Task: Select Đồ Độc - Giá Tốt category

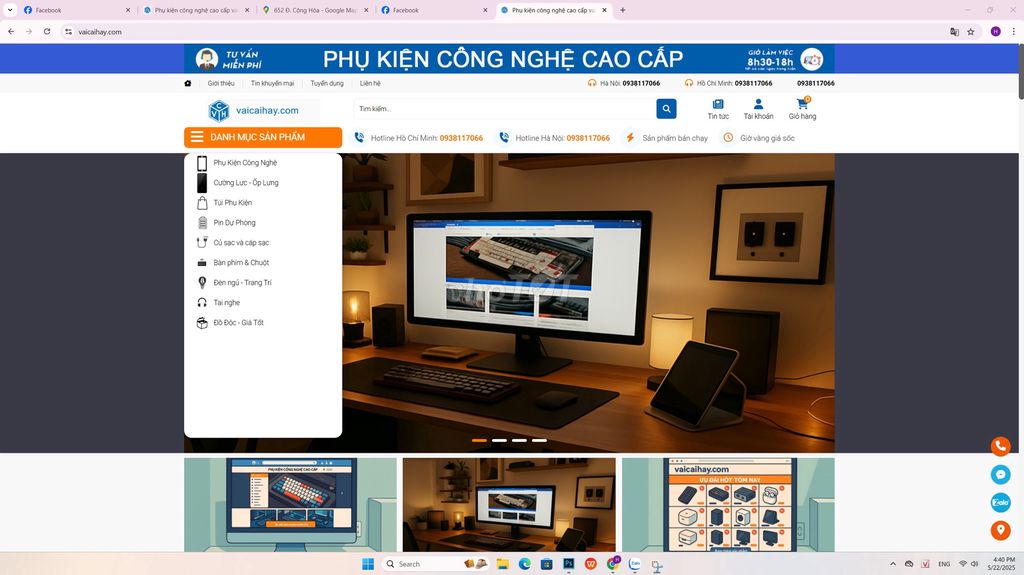Action: point(238,323)
